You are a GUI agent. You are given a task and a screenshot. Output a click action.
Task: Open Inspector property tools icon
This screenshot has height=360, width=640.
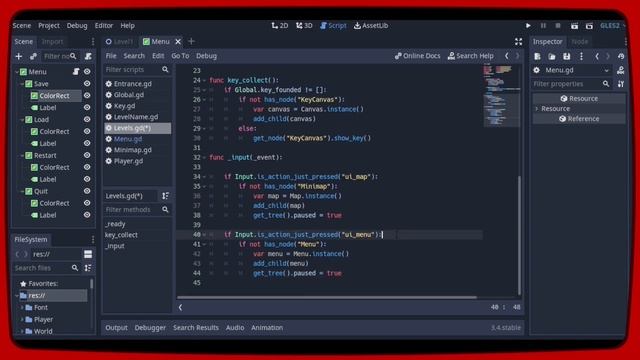(x=621, y=84)
